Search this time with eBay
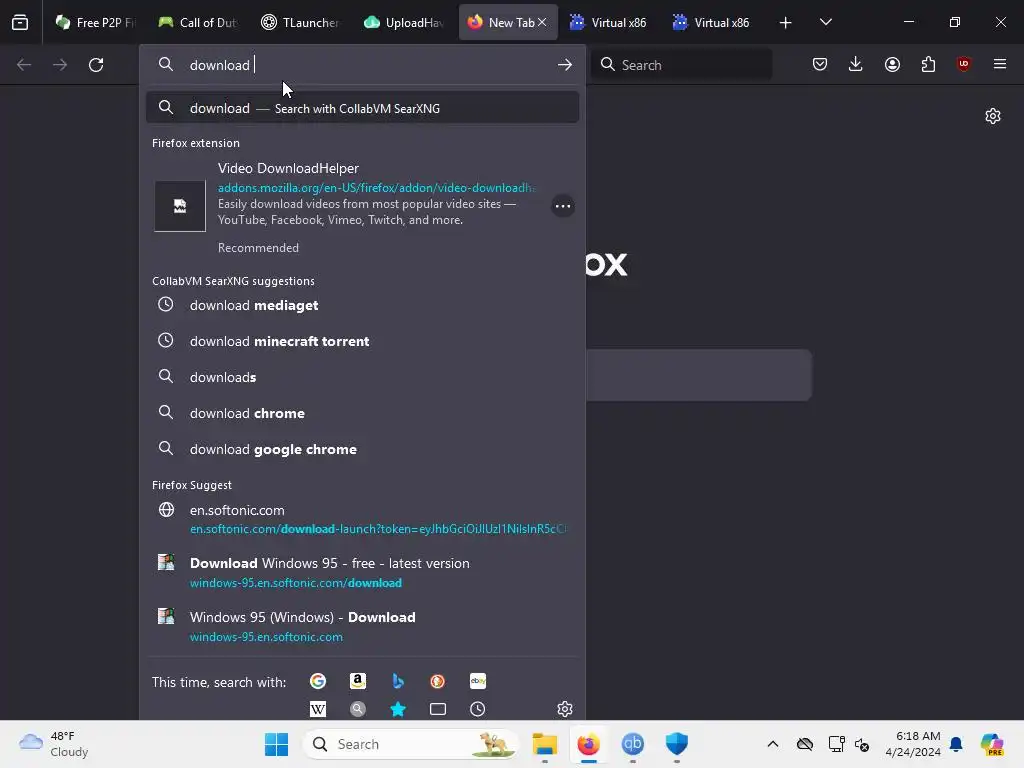The image size is (1024, 768). (x=478, y=681)
